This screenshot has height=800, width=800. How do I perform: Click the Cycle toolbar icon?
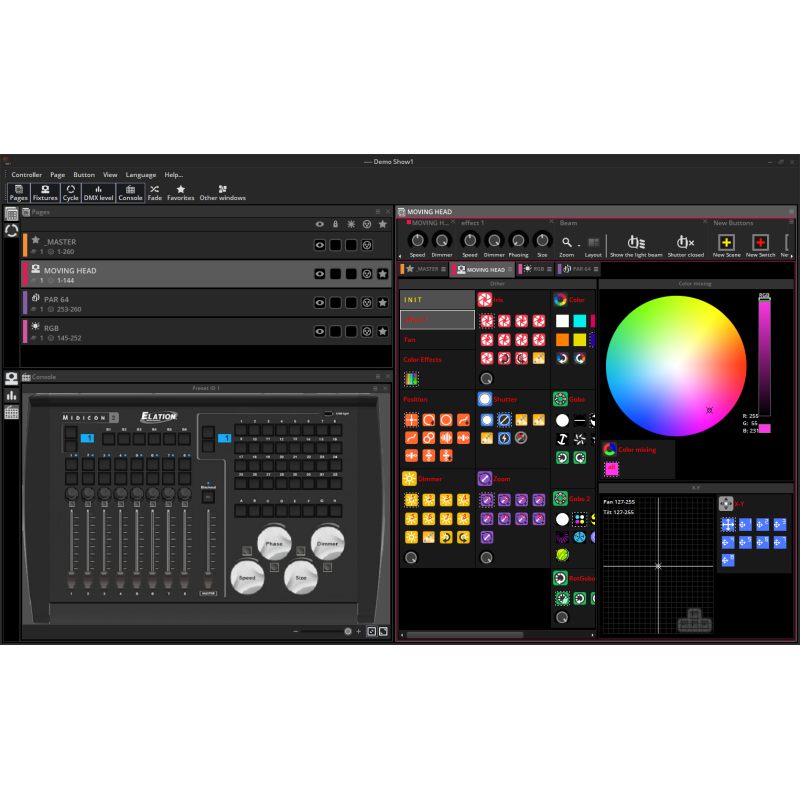(71, 192)
